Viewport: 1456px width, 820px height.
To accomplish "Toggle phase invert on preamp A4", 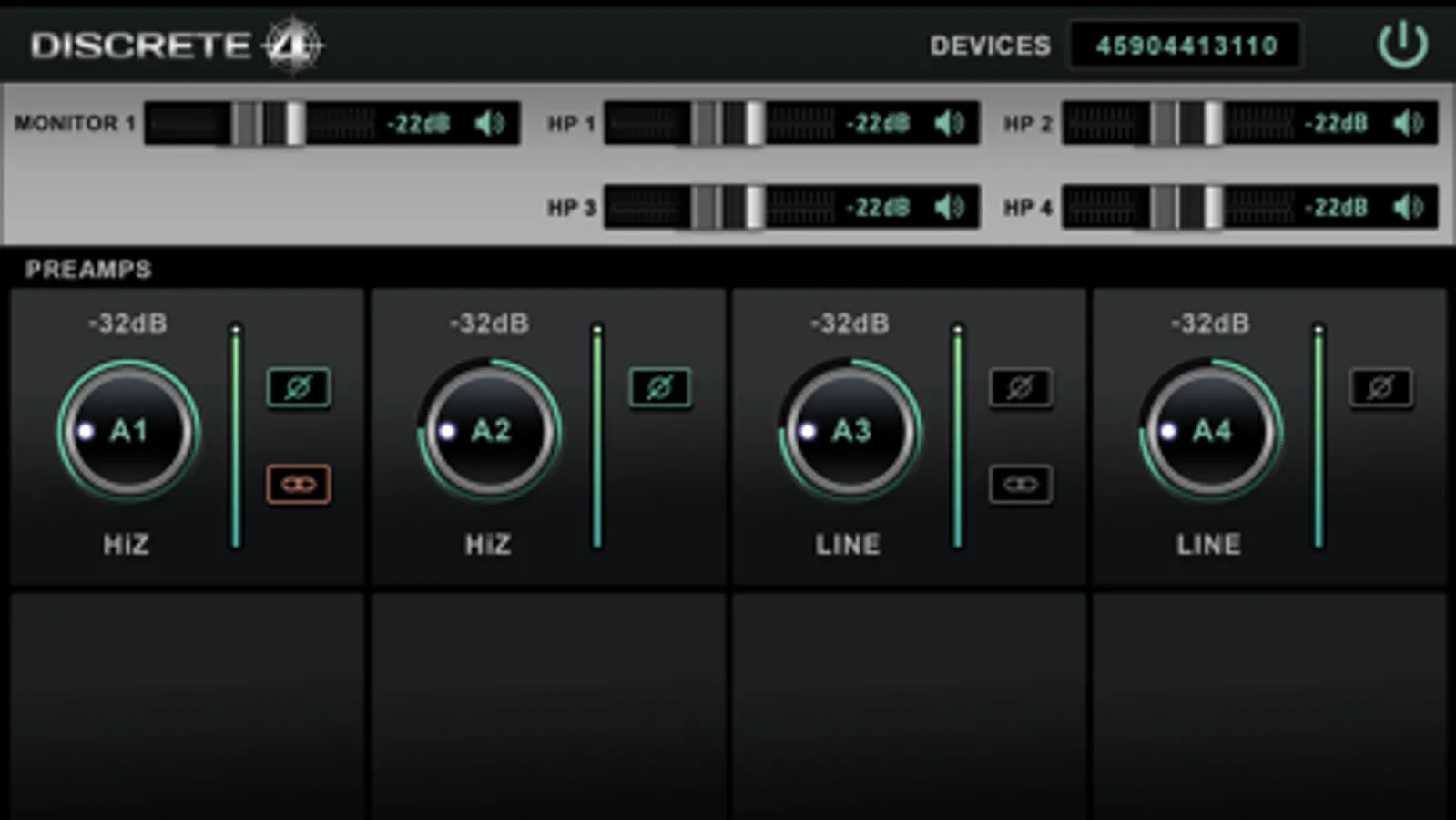I will pos(1381,387).
